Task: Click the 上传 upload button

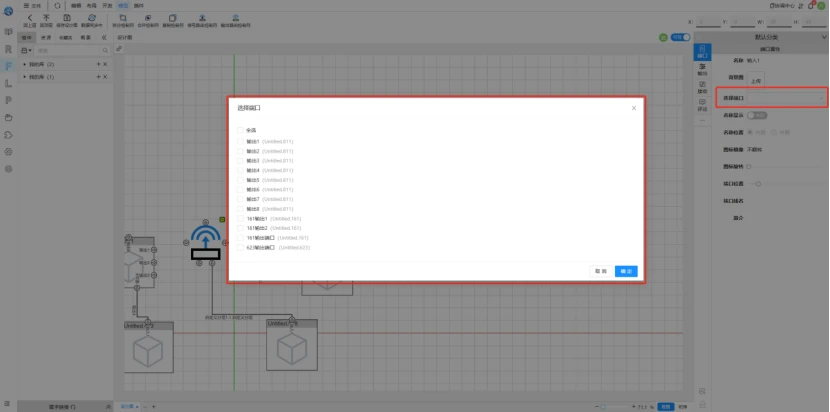Action: tap(756, 80)
